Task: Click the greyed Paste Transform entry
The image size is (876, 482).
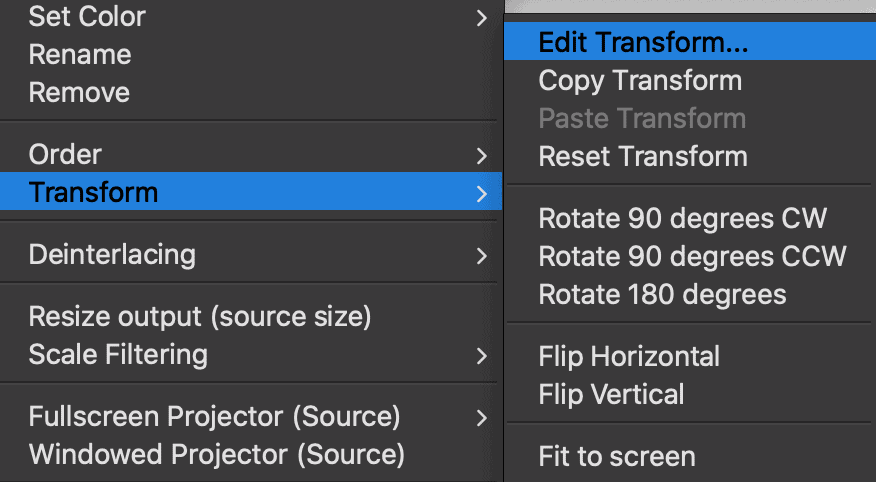Action: tap(642, 119)
